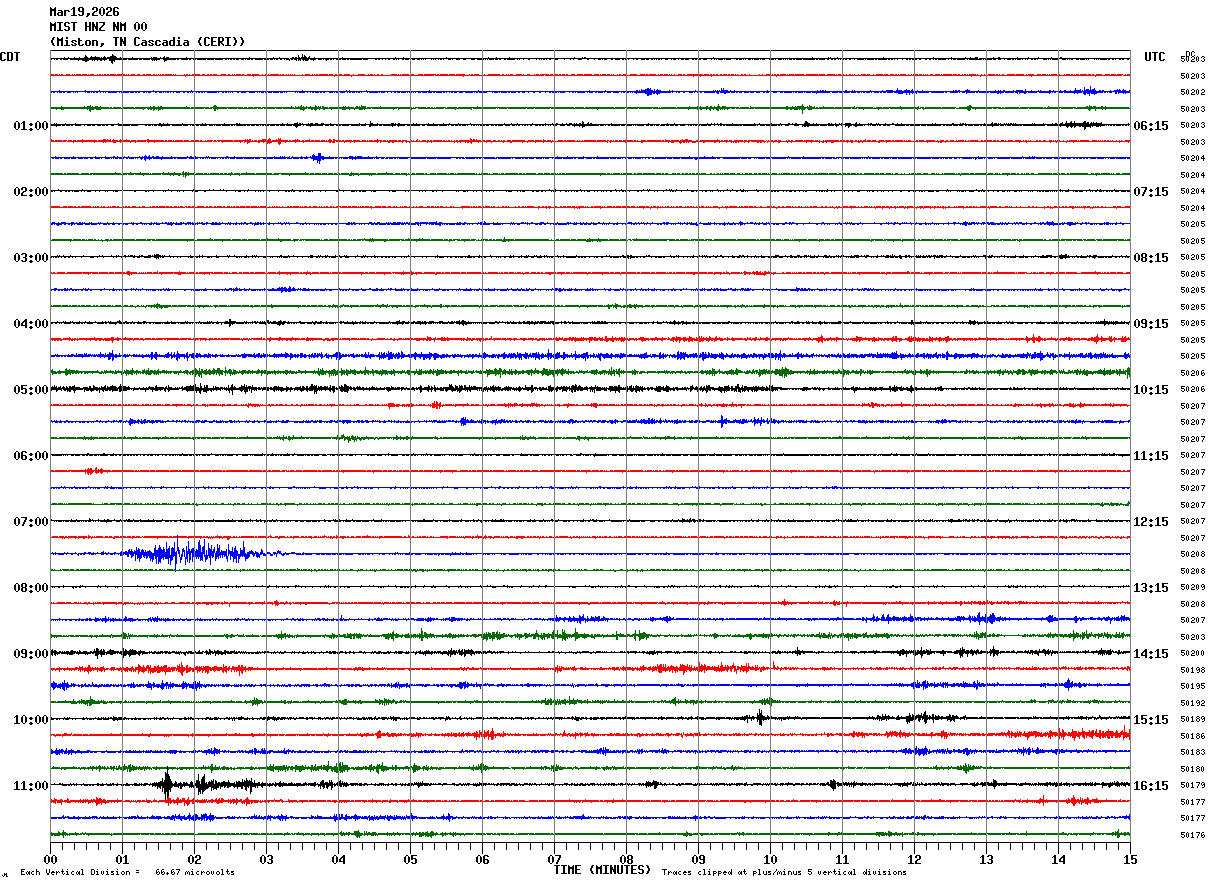Click the 06:00 CDT time label

pyautogui.click(x=31, y=456)
